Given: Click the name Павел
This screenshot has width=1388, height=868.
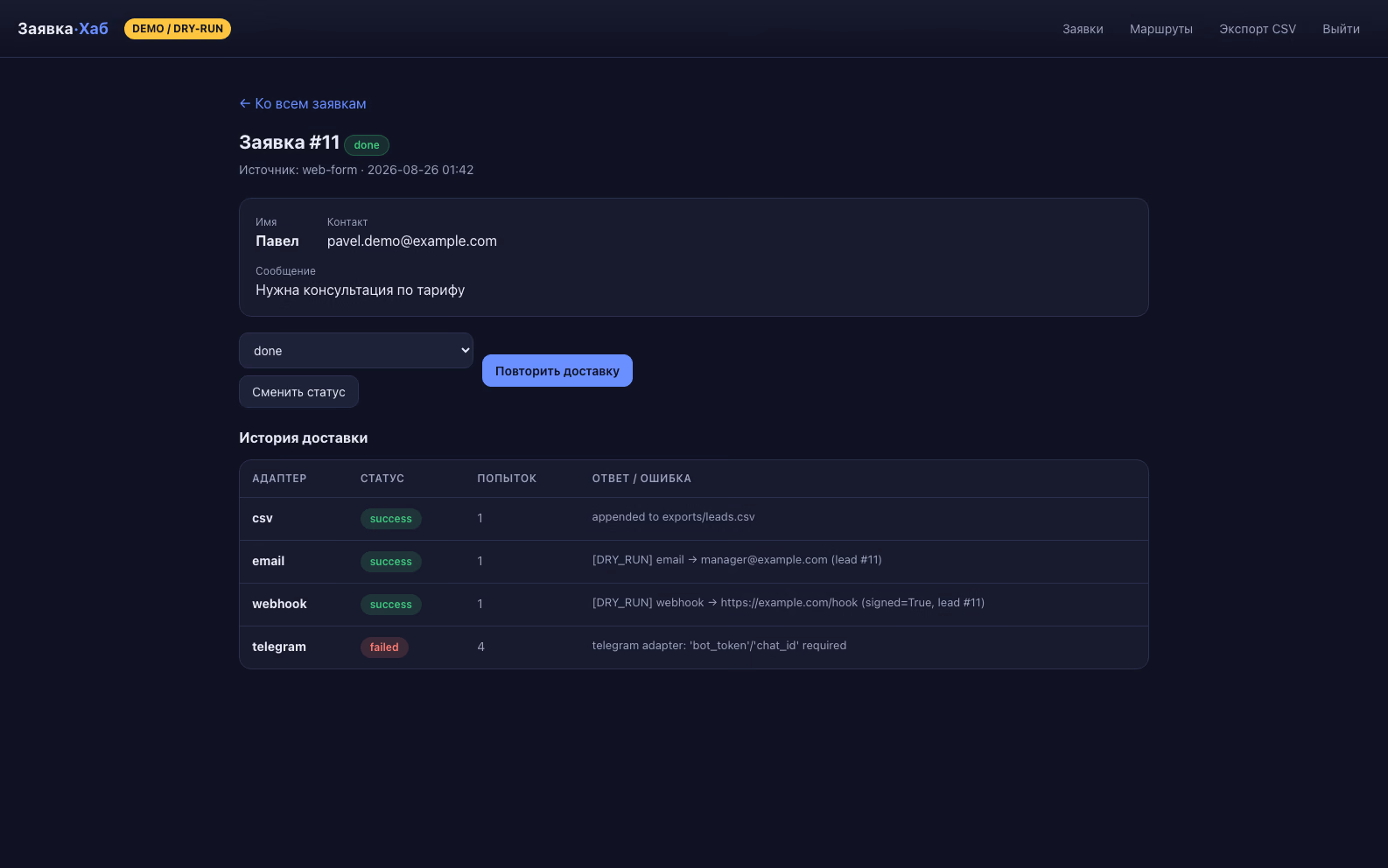Looking at the screenshot, I should [x=277, y=241].
